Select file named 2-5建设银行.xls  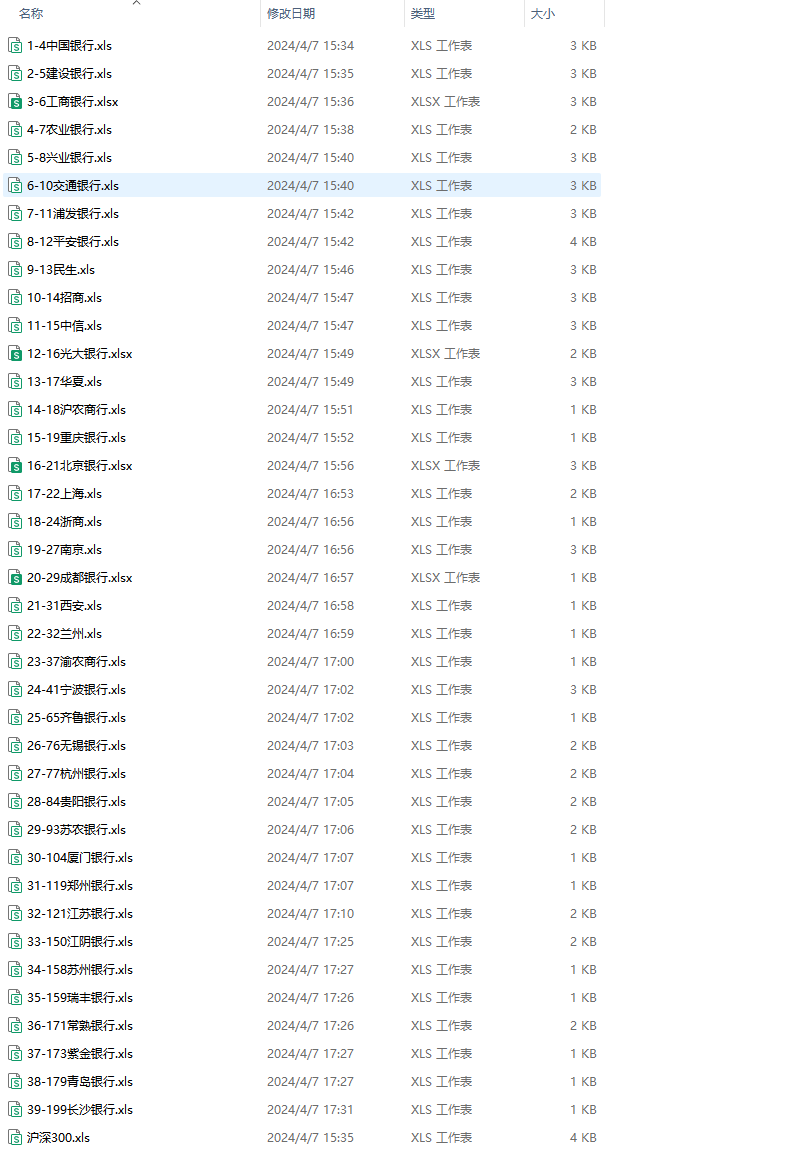point(69,73)
